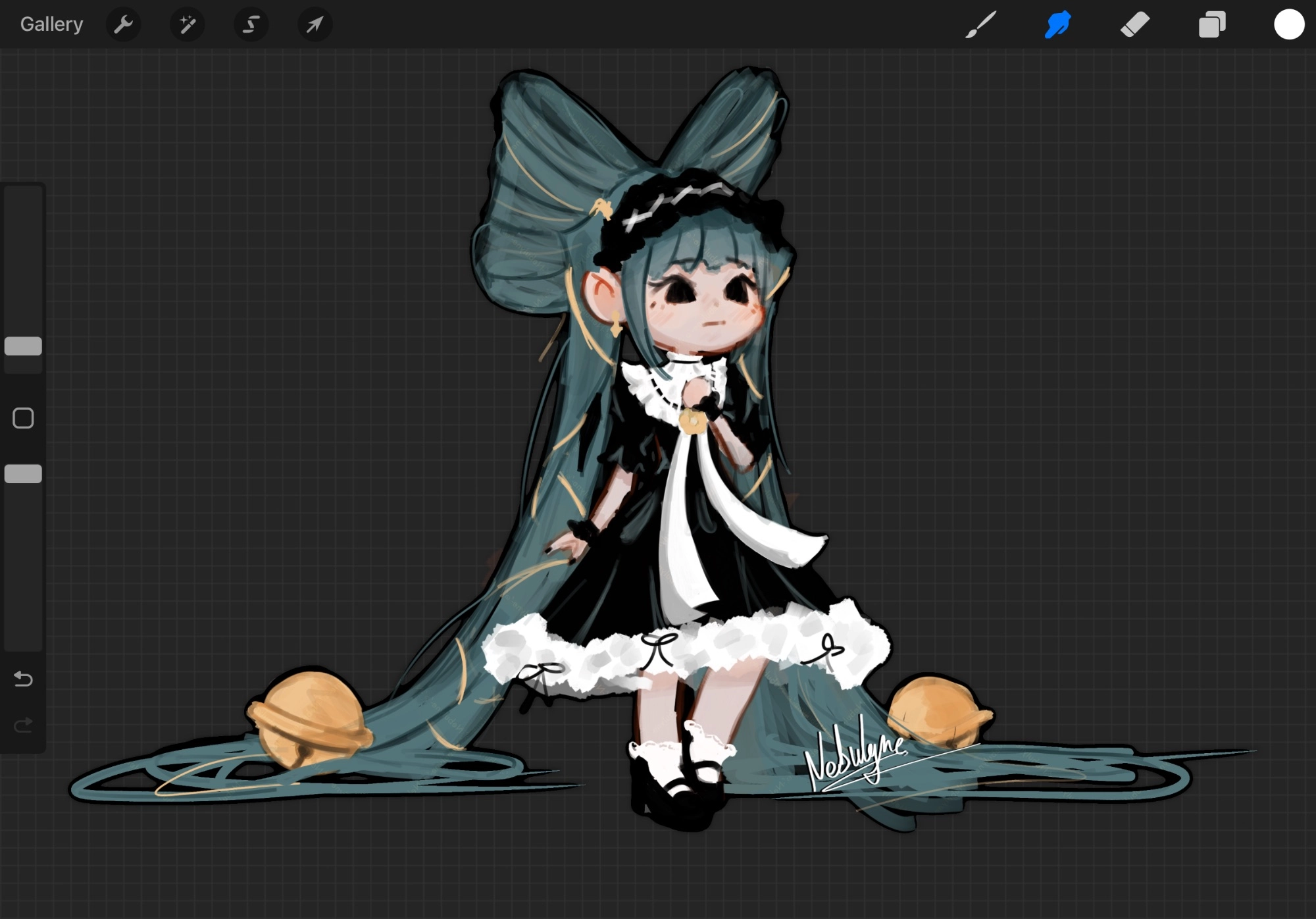Click the brush opacity slider handle
Viewport: 1316px width, 919px height.
[23, 473]
